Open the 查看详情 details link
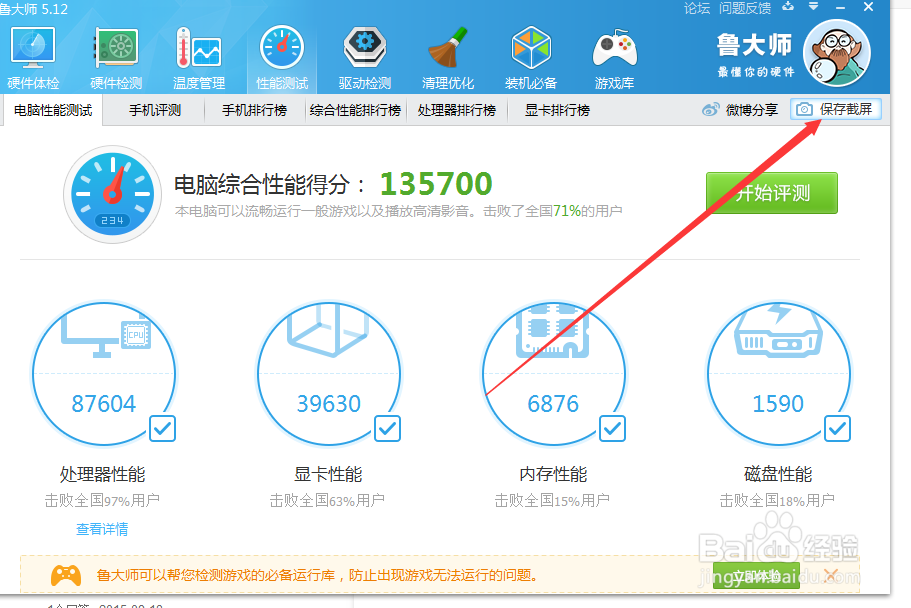911x608 pixels. point(102,529)
